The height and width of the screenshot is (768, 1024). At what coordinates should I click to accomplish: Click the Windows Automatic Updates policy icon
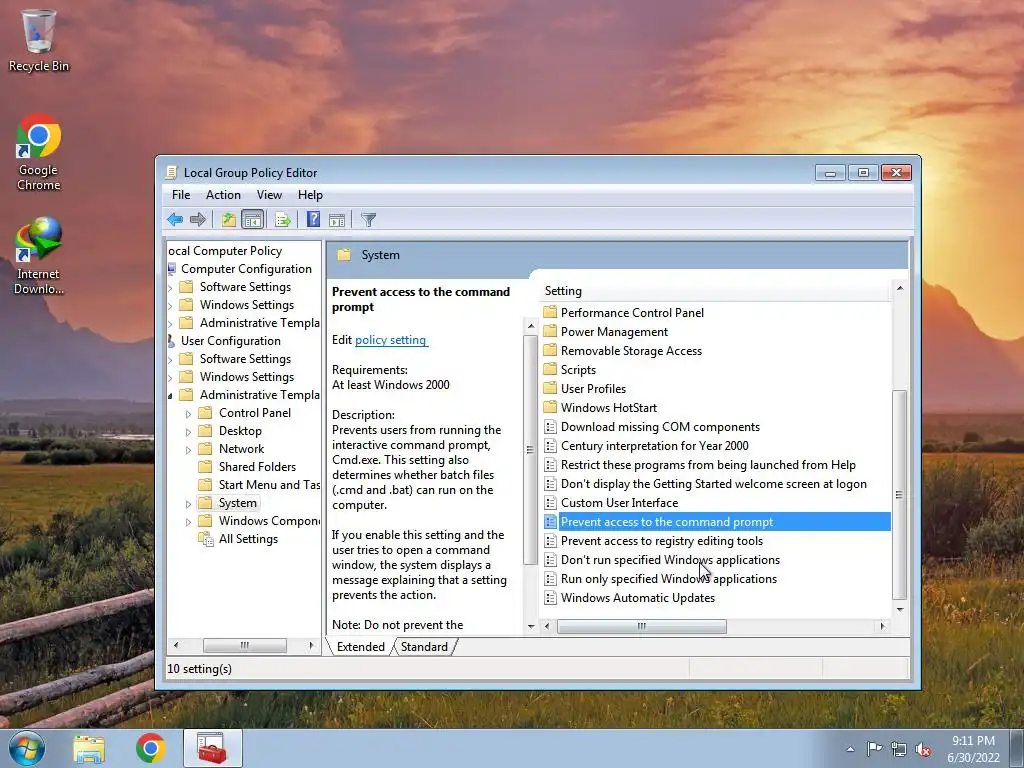coord(550,597)
